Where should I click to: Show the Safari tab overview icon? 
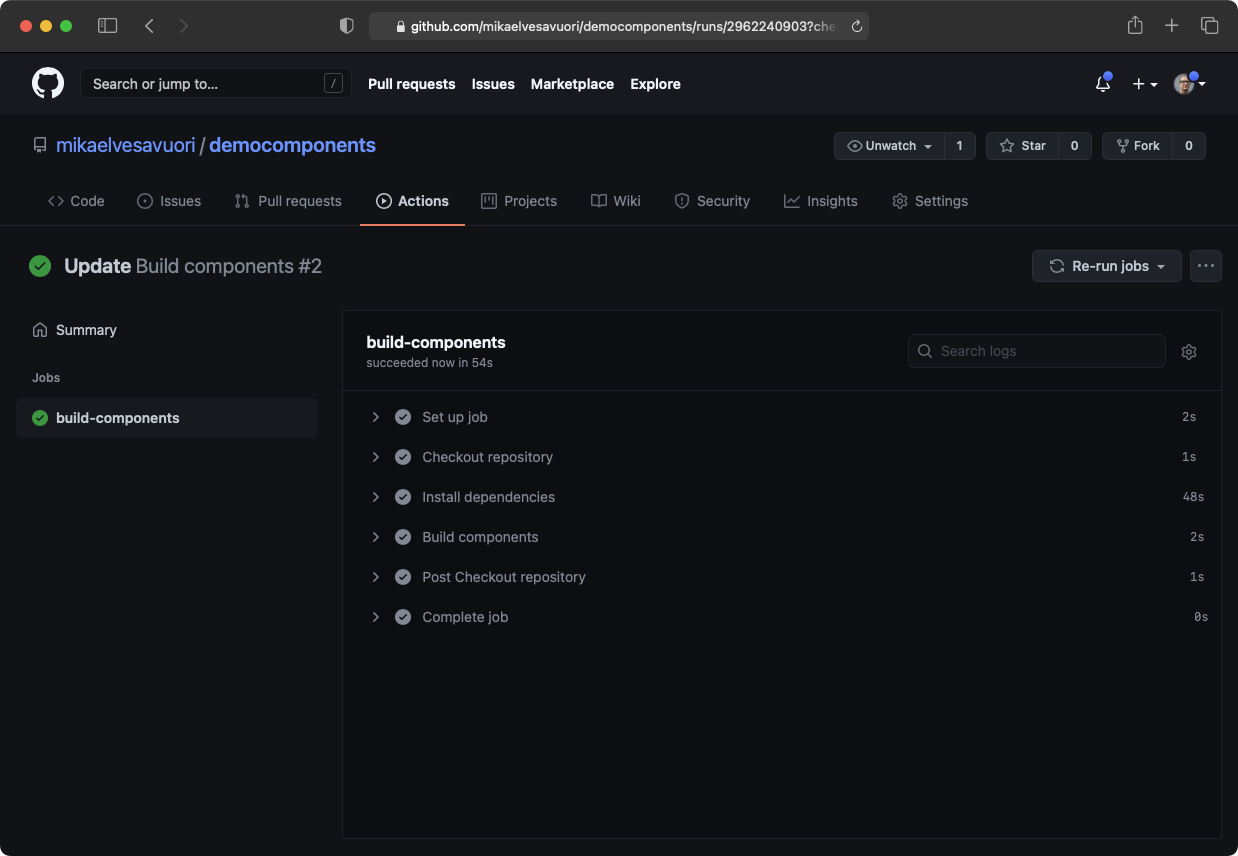pyautogui.click(x=1209, y=26)
